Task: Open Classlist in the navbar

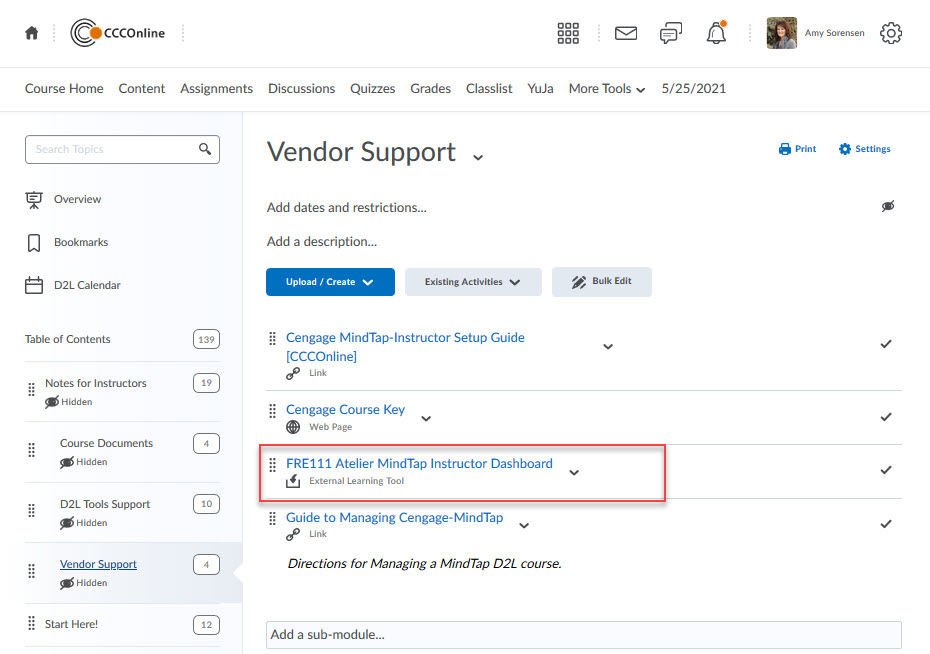Action: coord(489,88)
